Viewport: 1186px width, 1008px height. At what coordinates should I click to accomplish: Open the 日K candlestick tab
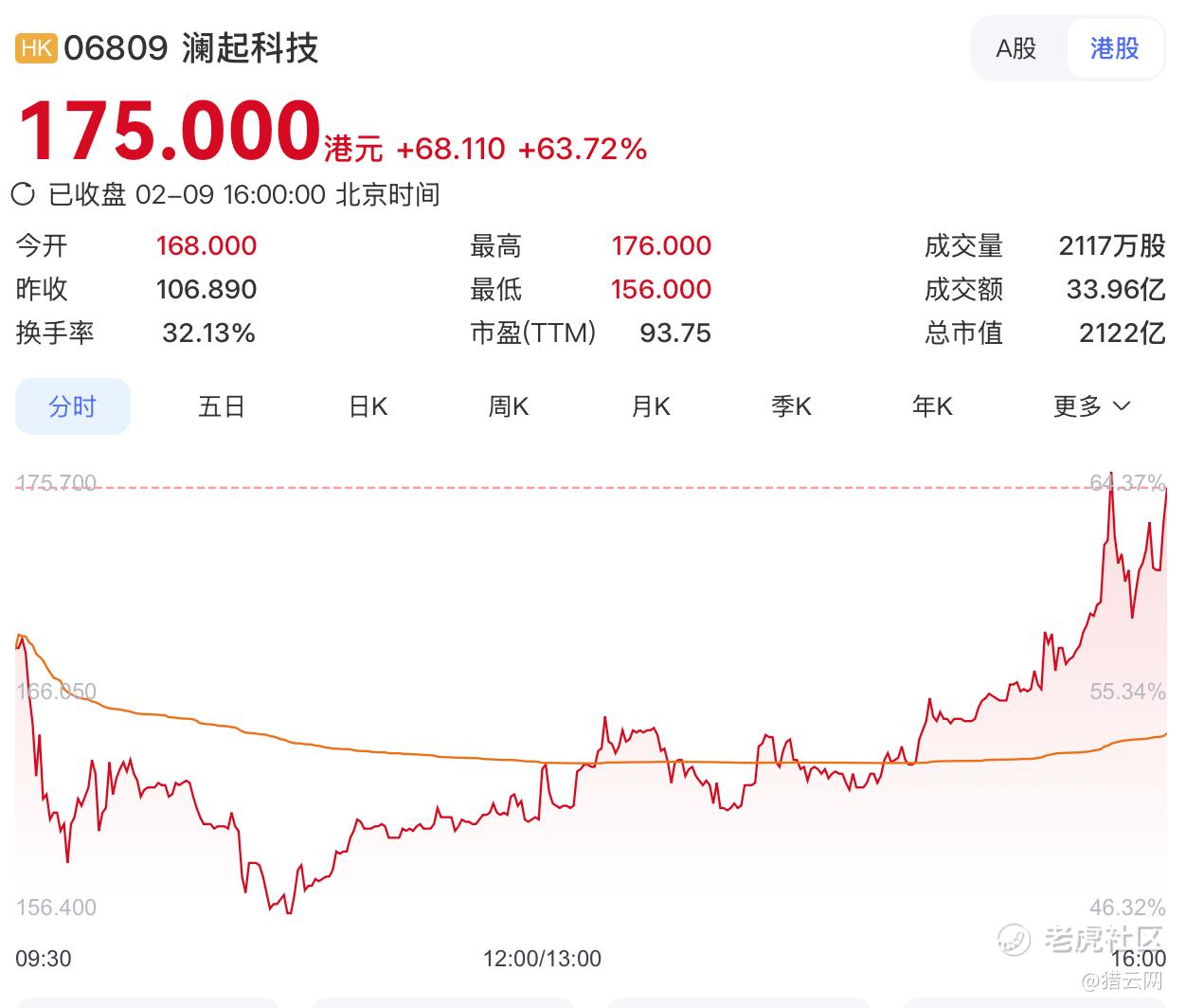(368, 406)
